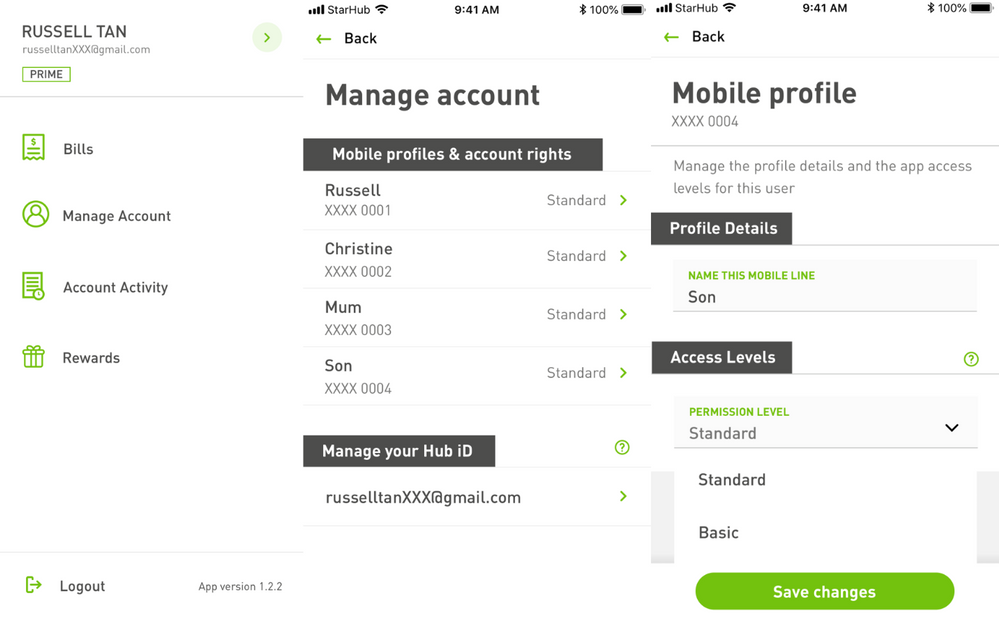999x619 pixels.
Task: Open Mum XXXX 0003 profile
Action: click(477, 317)
